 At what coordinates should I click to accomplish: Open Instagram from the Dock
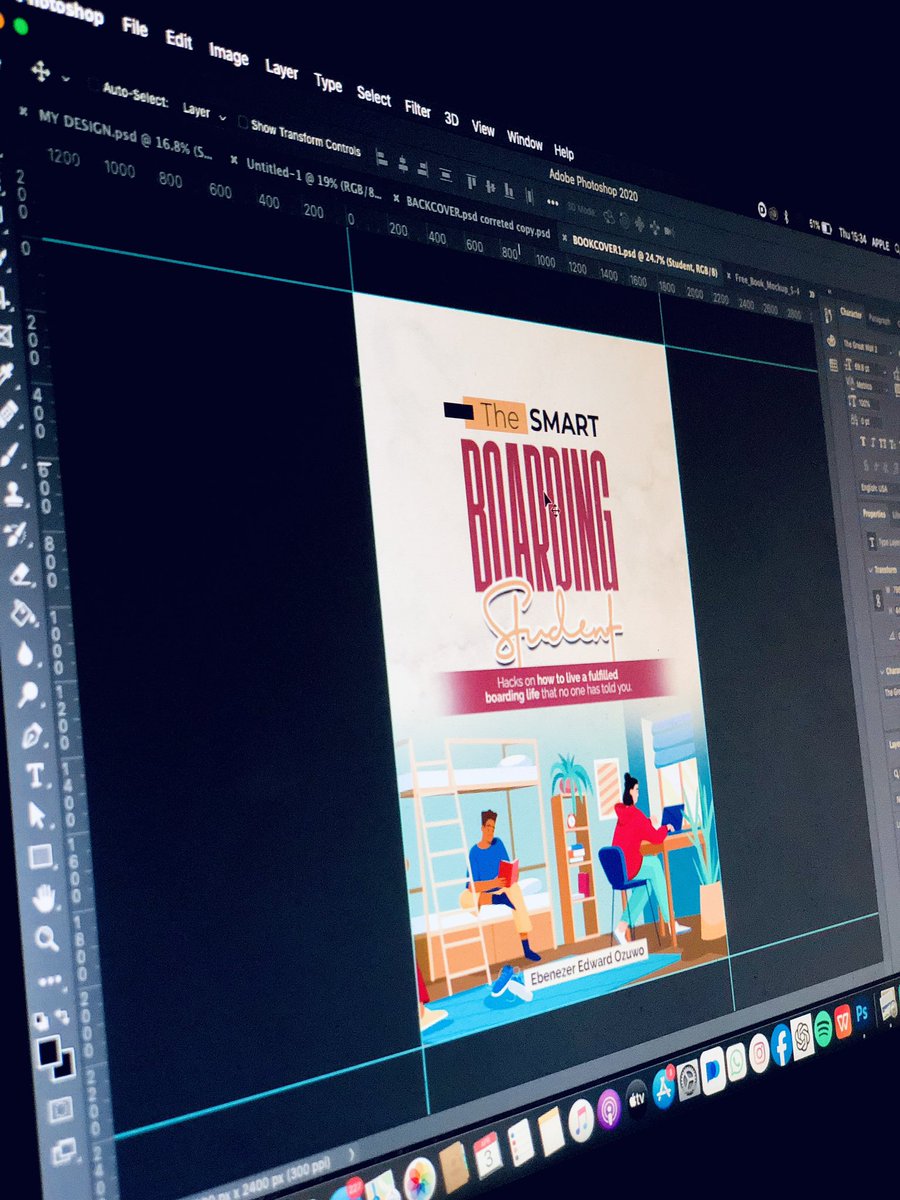tap(759, 1052)
